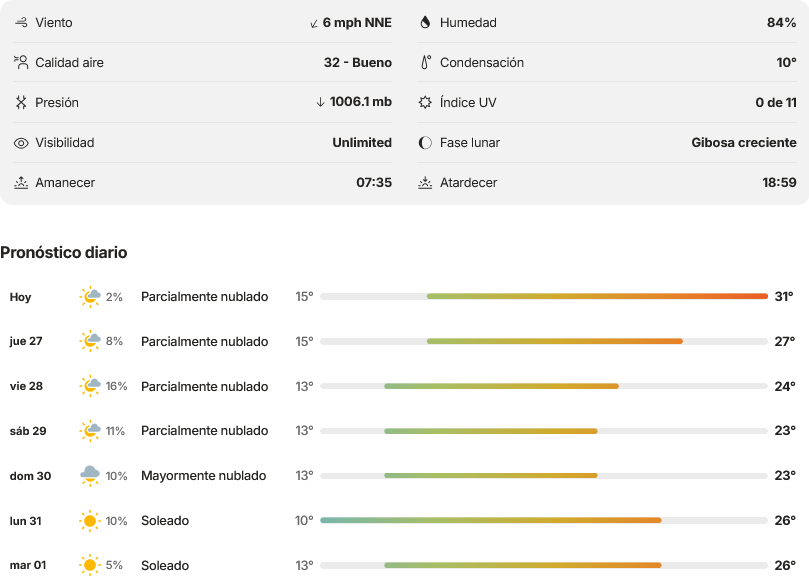Click the moon phase icon beside Fase lunar
Viewport: 809px width, 584px height.
425,142
